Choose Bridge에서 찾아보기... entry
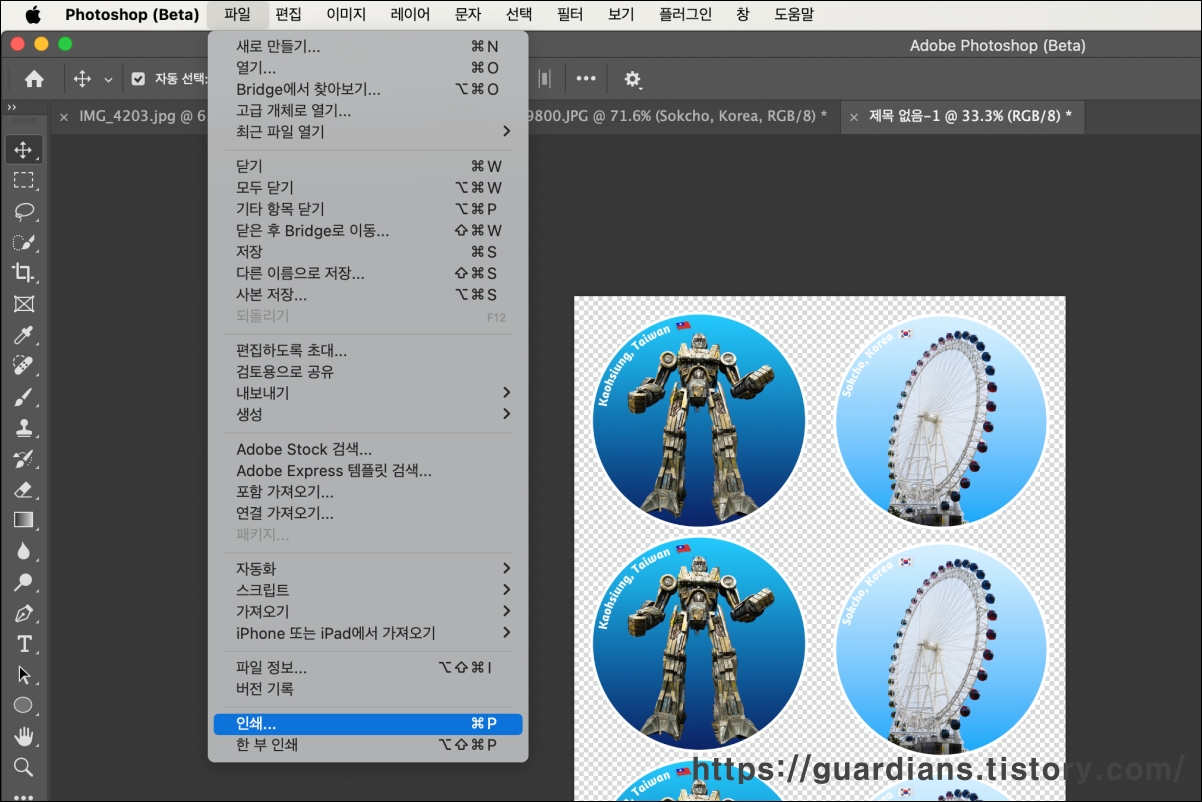The image size is (1202, 802). coord(368,90)
